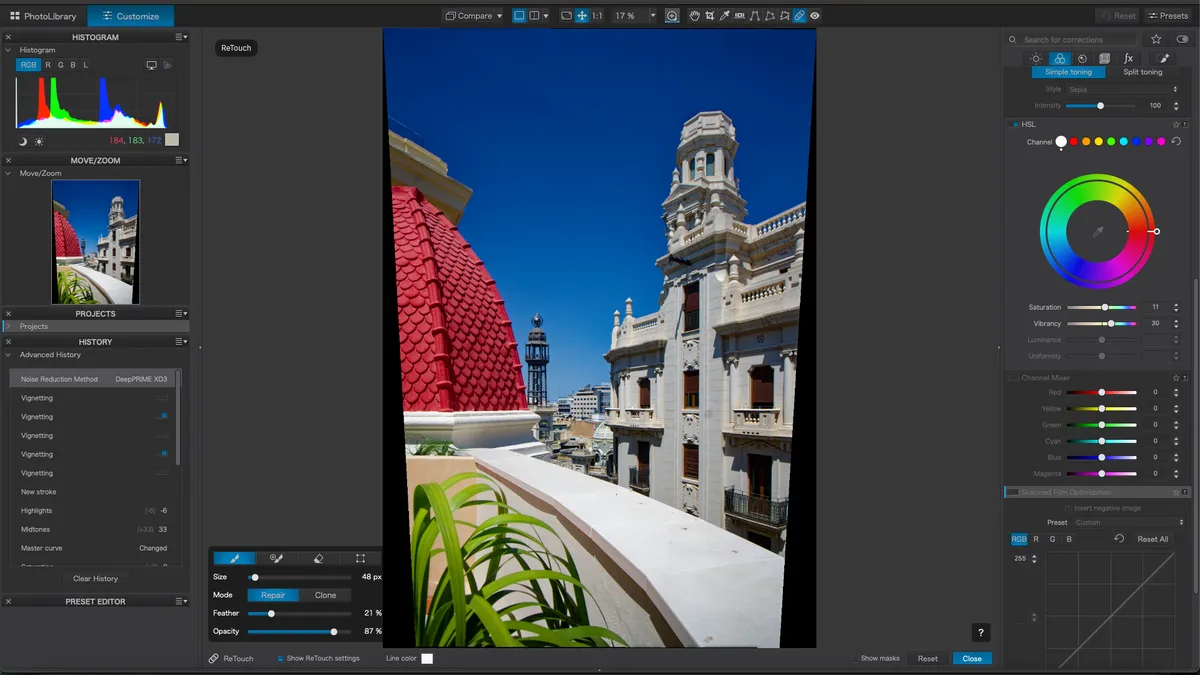Choose the Split toning tab
This screenshot has width=1200, height=675.
pyautogui.click(x=1143, y=72)
